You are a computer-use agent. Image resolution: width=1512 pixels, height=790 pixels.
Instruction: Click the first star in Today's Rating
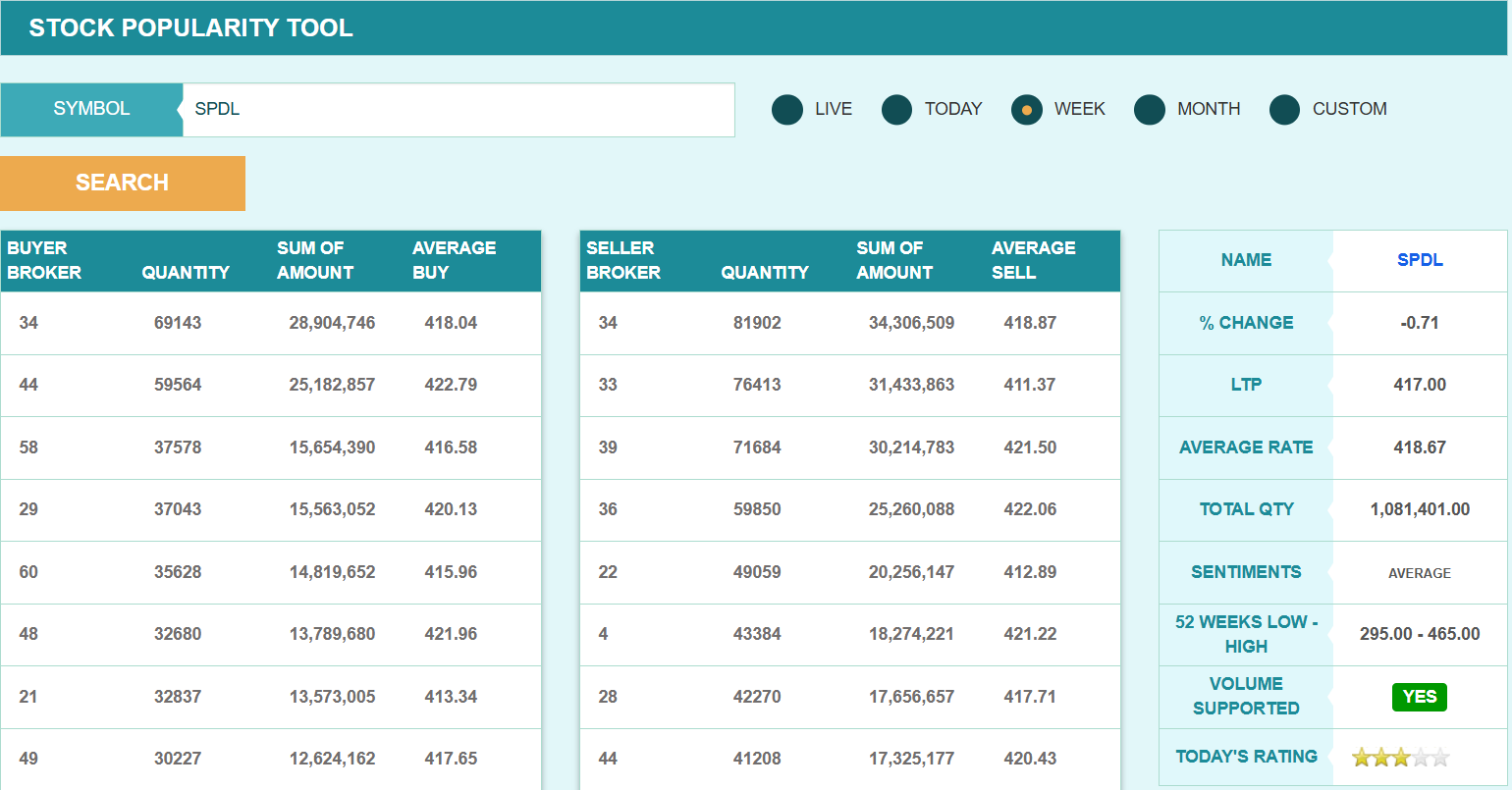(x=1362, y=758)
